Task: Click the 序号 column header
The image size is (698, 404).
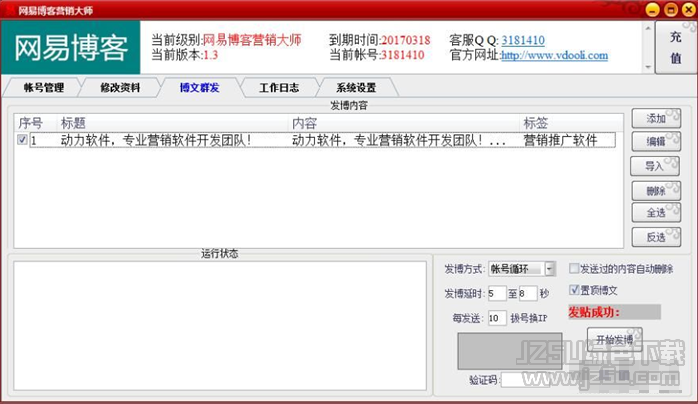Action: click(36, 123)
